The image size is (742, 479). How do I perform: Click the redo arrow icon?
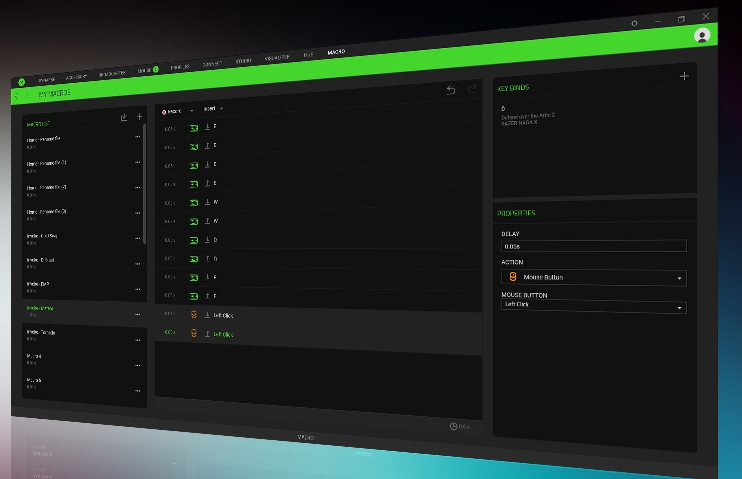click(472, 90)
